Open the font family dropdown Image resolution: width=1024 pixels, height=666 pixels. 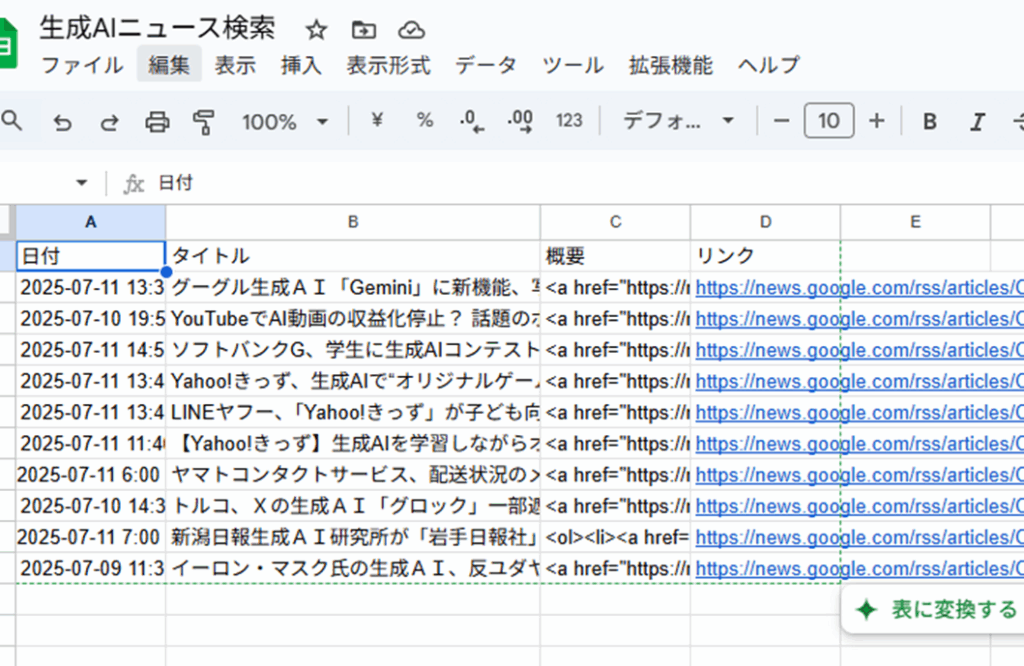678,121
